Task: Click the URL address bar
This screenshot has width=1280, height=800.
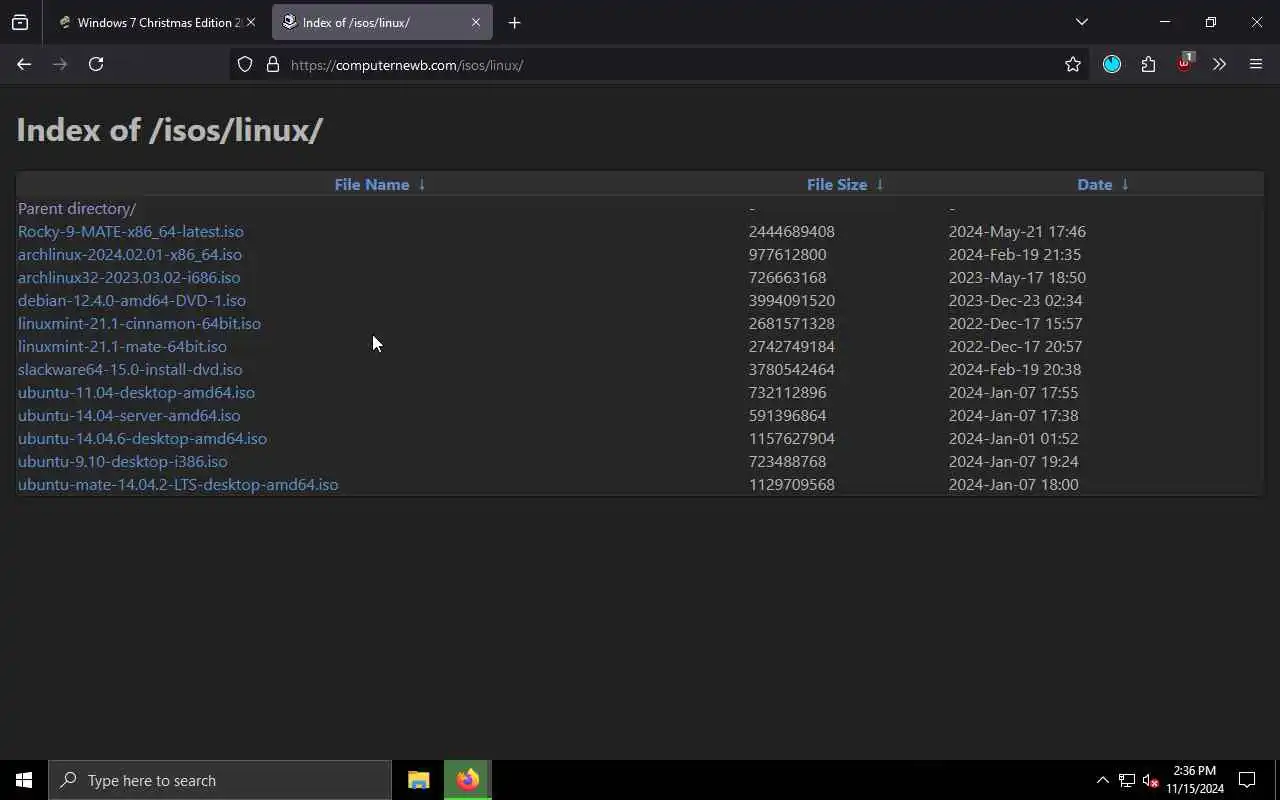Action: tap(660, 65)
